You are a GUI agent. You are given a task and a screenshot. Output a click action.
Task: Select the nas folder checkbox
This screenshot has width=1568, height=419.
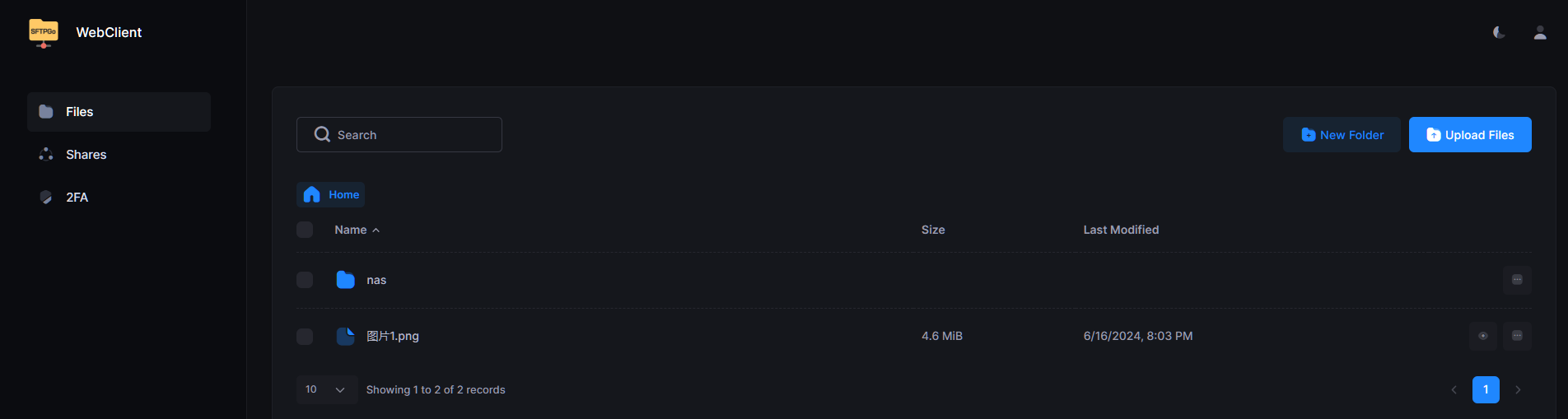[x=305, y=280]
